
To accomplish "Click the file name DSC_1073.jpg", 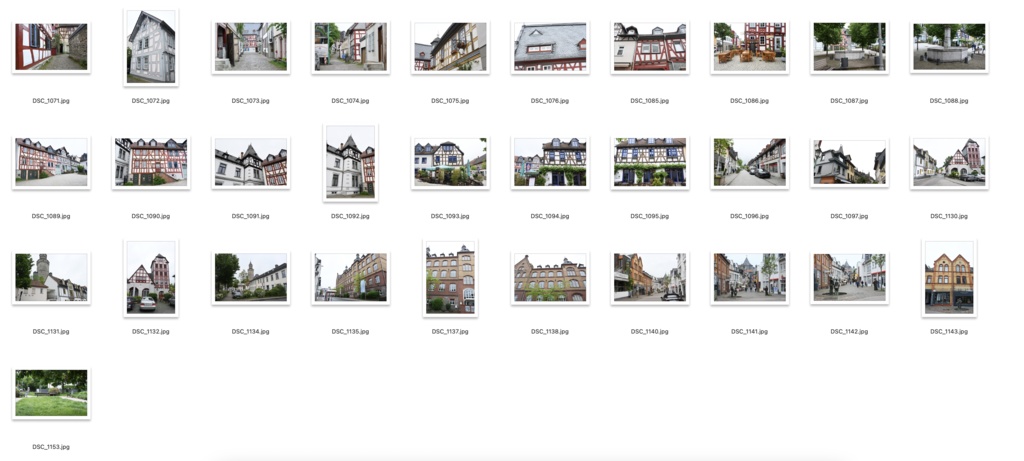I will (251, 101).
